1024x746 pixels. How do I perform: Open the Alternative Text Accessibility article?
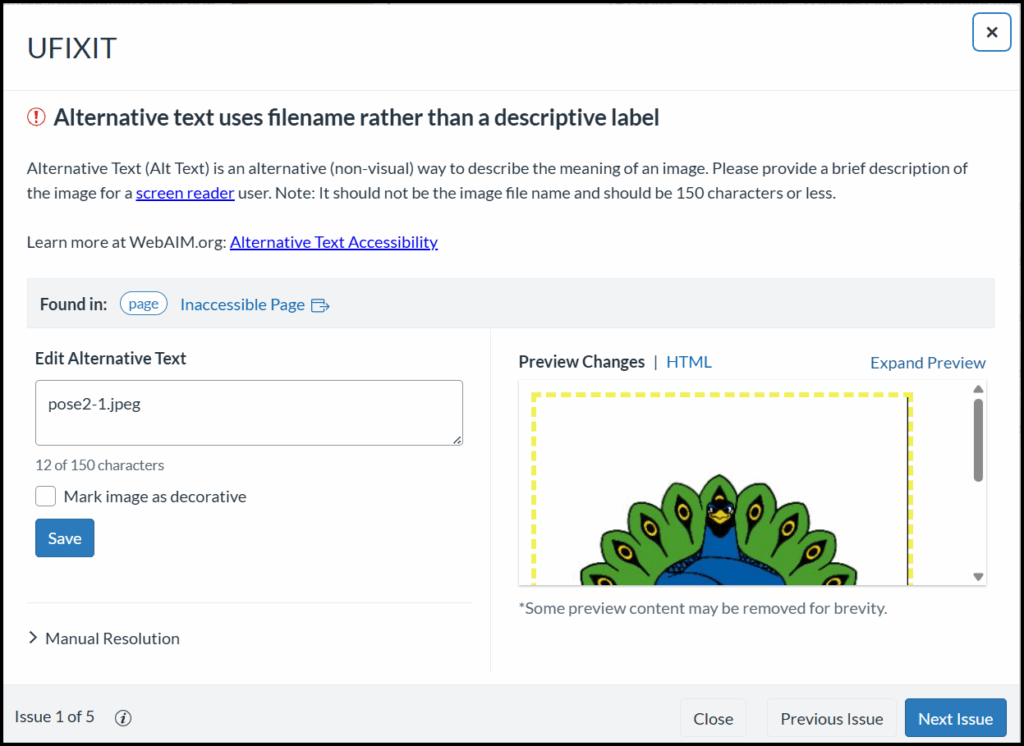(x=334, y=241)
